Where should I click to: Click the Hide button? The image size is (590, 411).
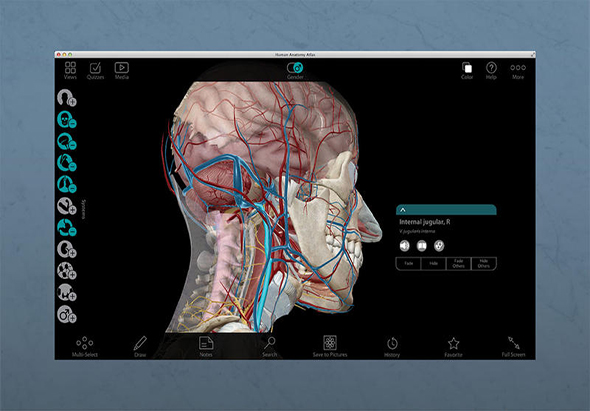(433, 263)
